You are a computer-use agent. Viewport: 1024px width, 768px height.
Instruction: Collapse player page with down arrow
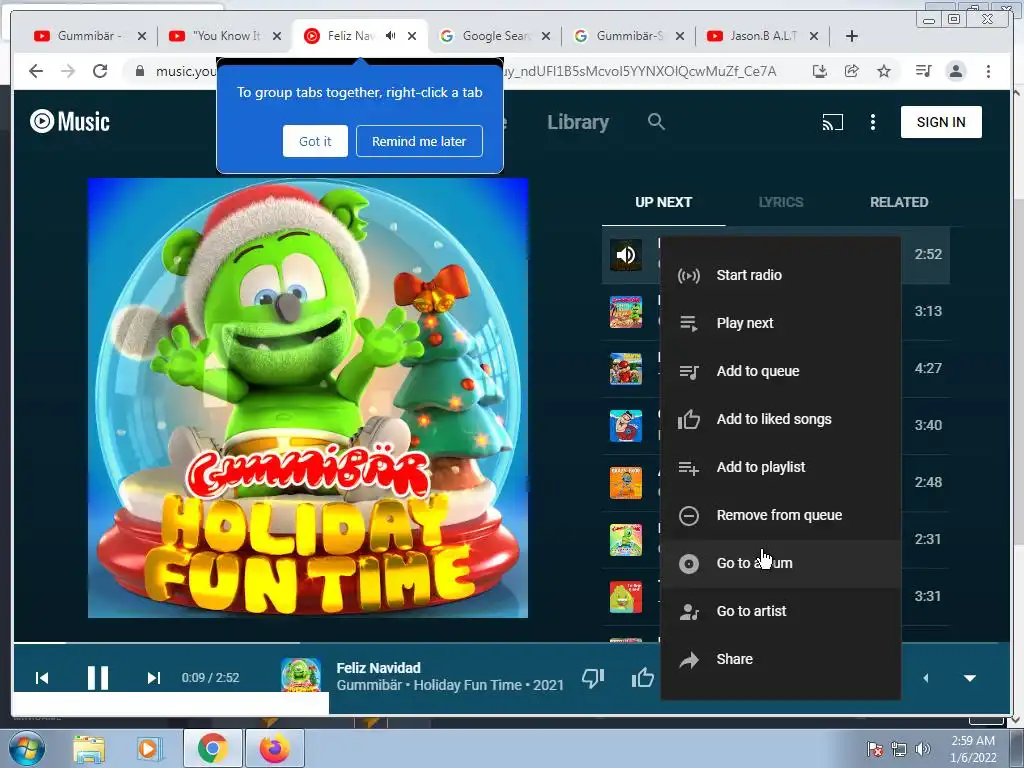pos(970,678)
